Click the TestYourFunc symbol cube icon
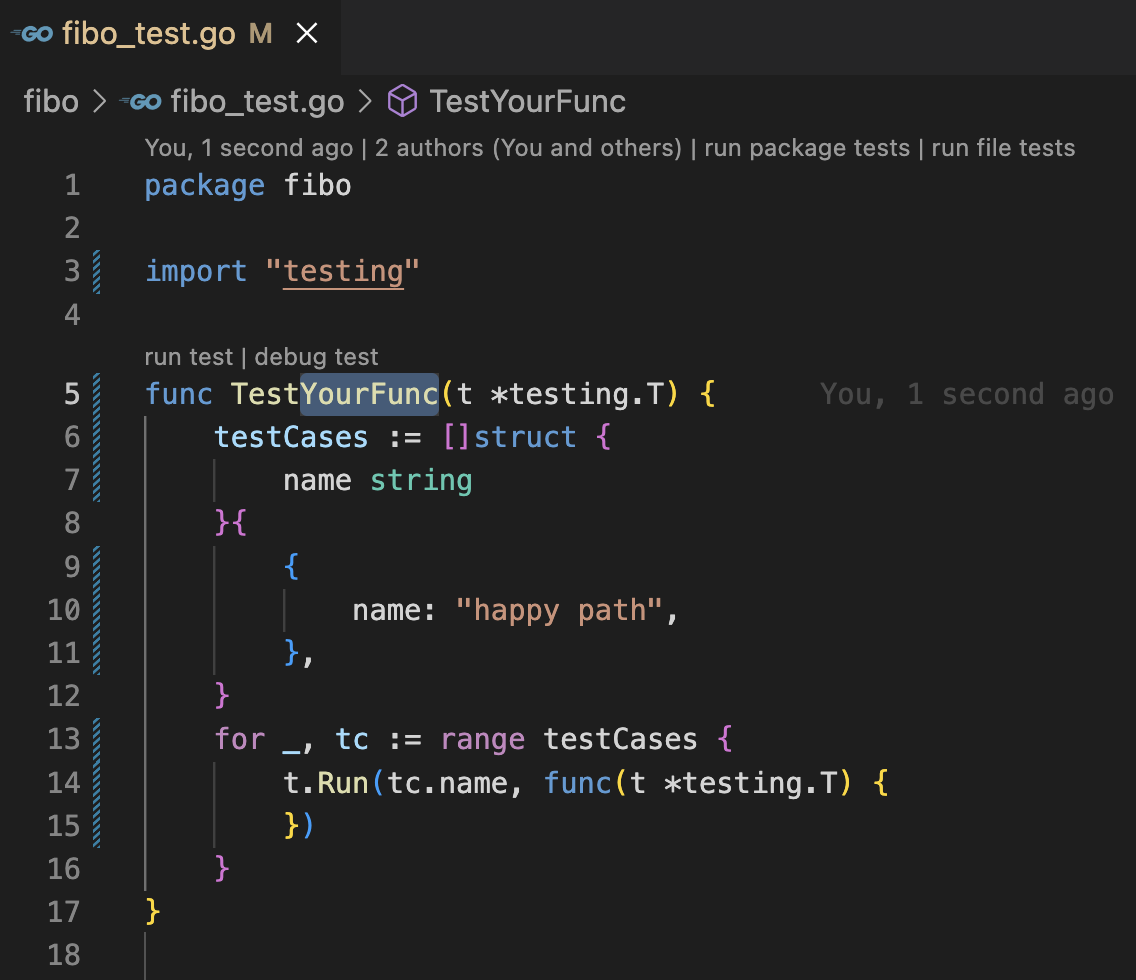 pos(402,101)
